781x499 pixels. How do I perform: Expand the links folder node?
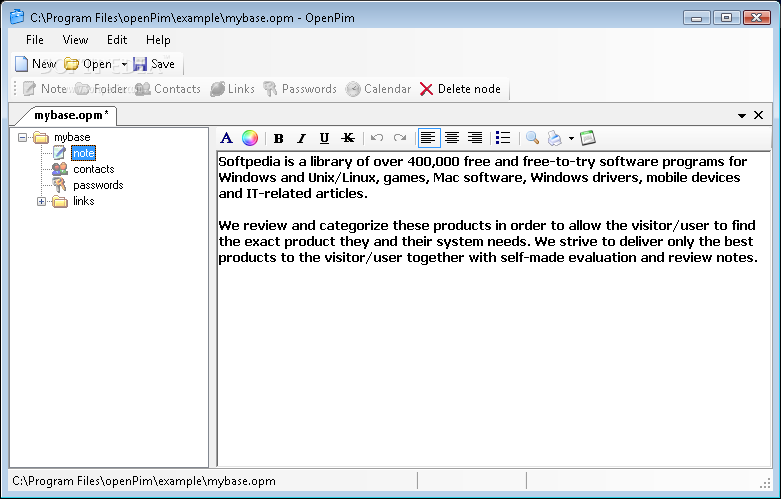(x=41, y=201)
